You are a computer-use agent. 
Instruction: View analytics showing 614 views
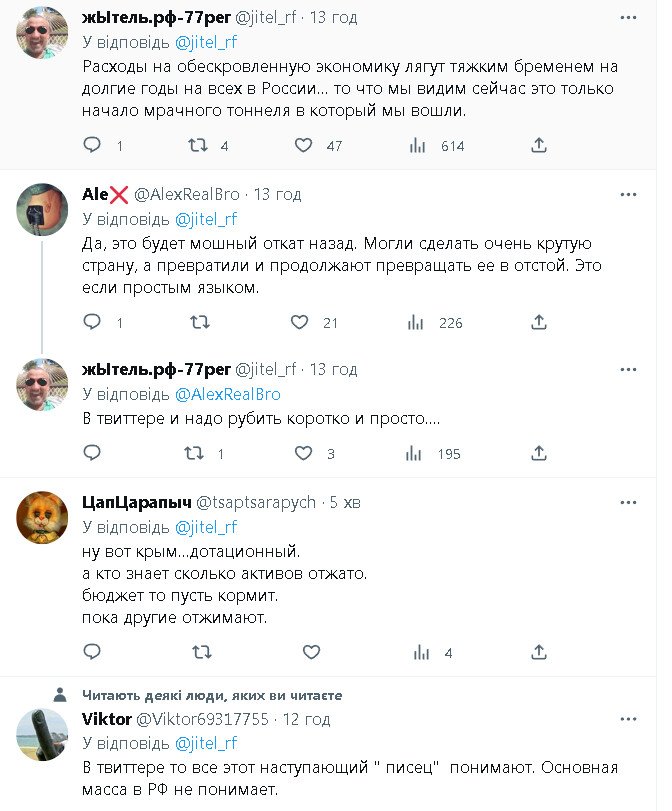tap(418, 145)
